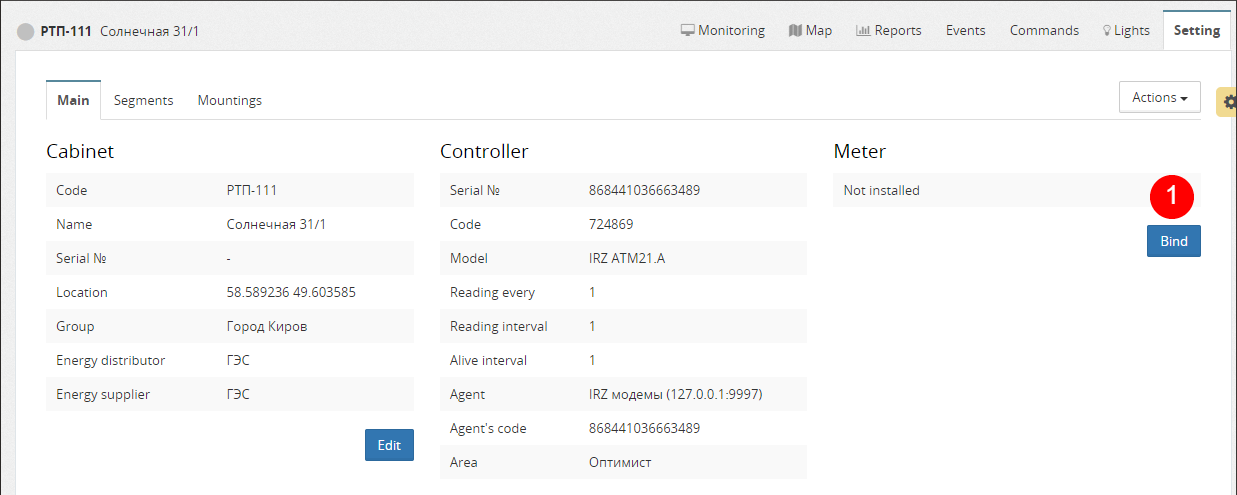Click the РТП-111 header title

(x=66, y=31)
